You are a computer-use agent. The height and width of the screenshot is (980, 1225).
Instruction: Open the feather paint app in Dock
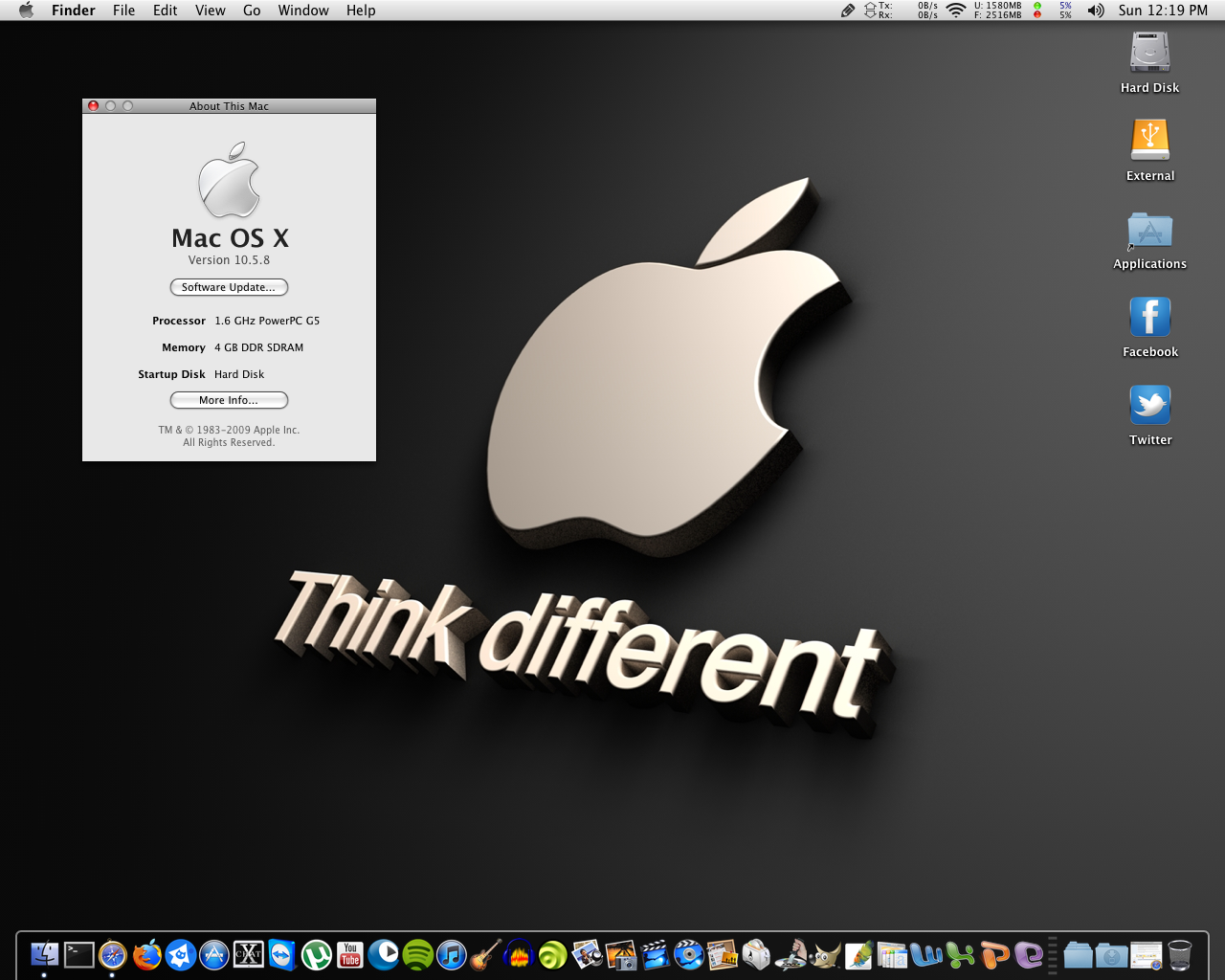point(858,954)
